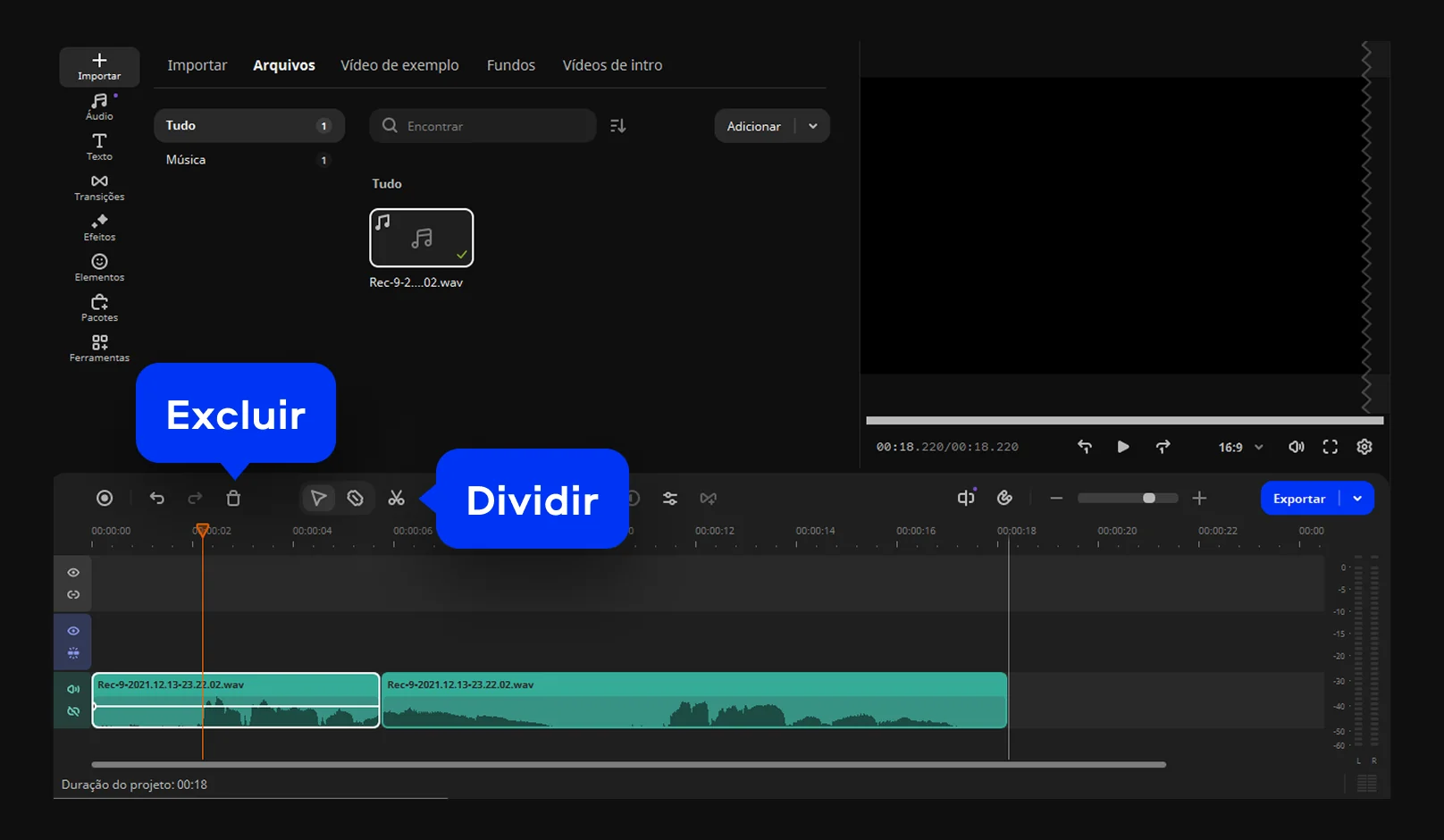This screenshot has width=1444, height=840.
Task: Open the 16:9 aspect ratio dropdown
Action: [1240, 447]
